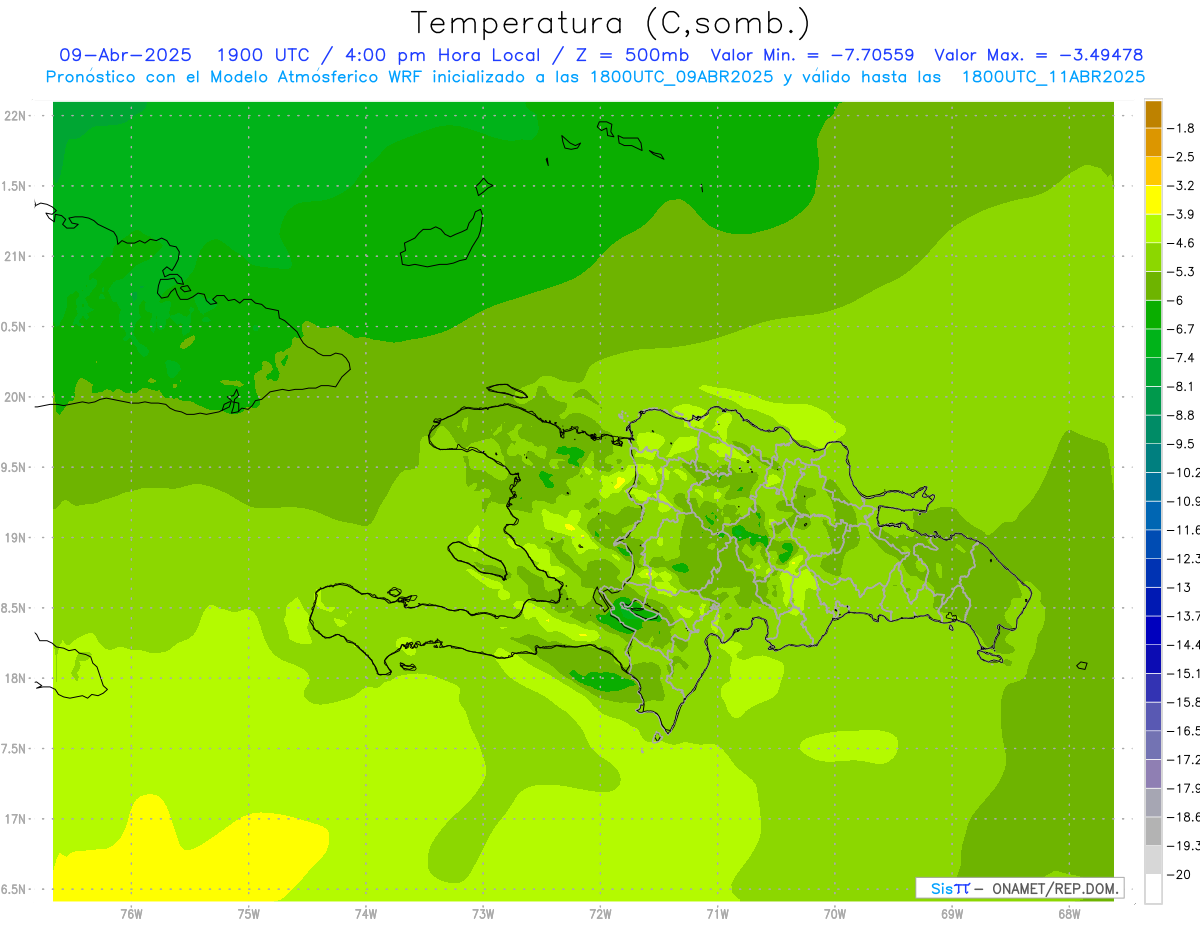This screenshot has width=1200, height=927.
Task: Click the 21N latitude label
Action: 16,256
